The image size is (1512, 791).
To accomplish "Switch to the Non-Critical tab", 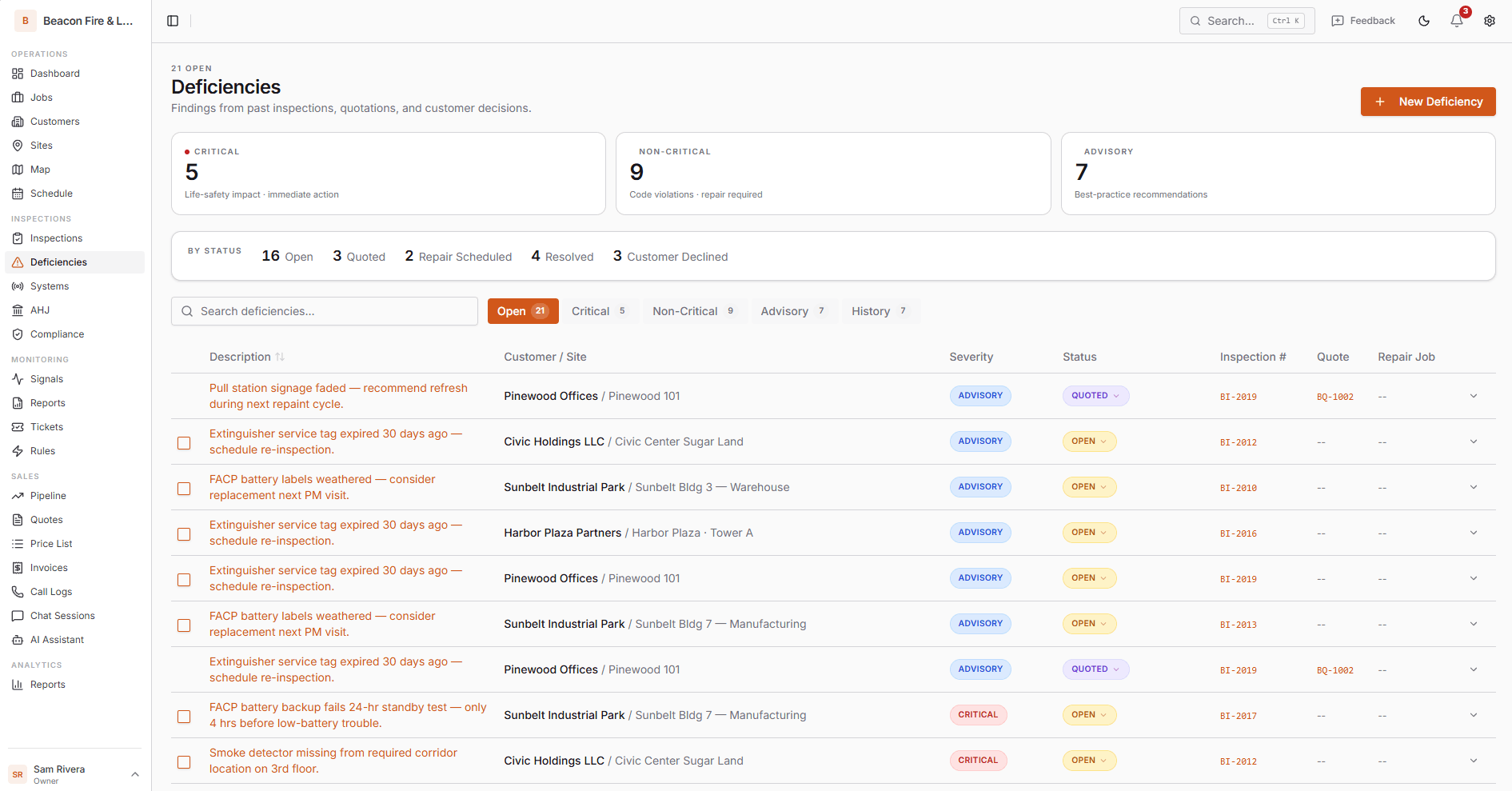I will coord(693,311).
